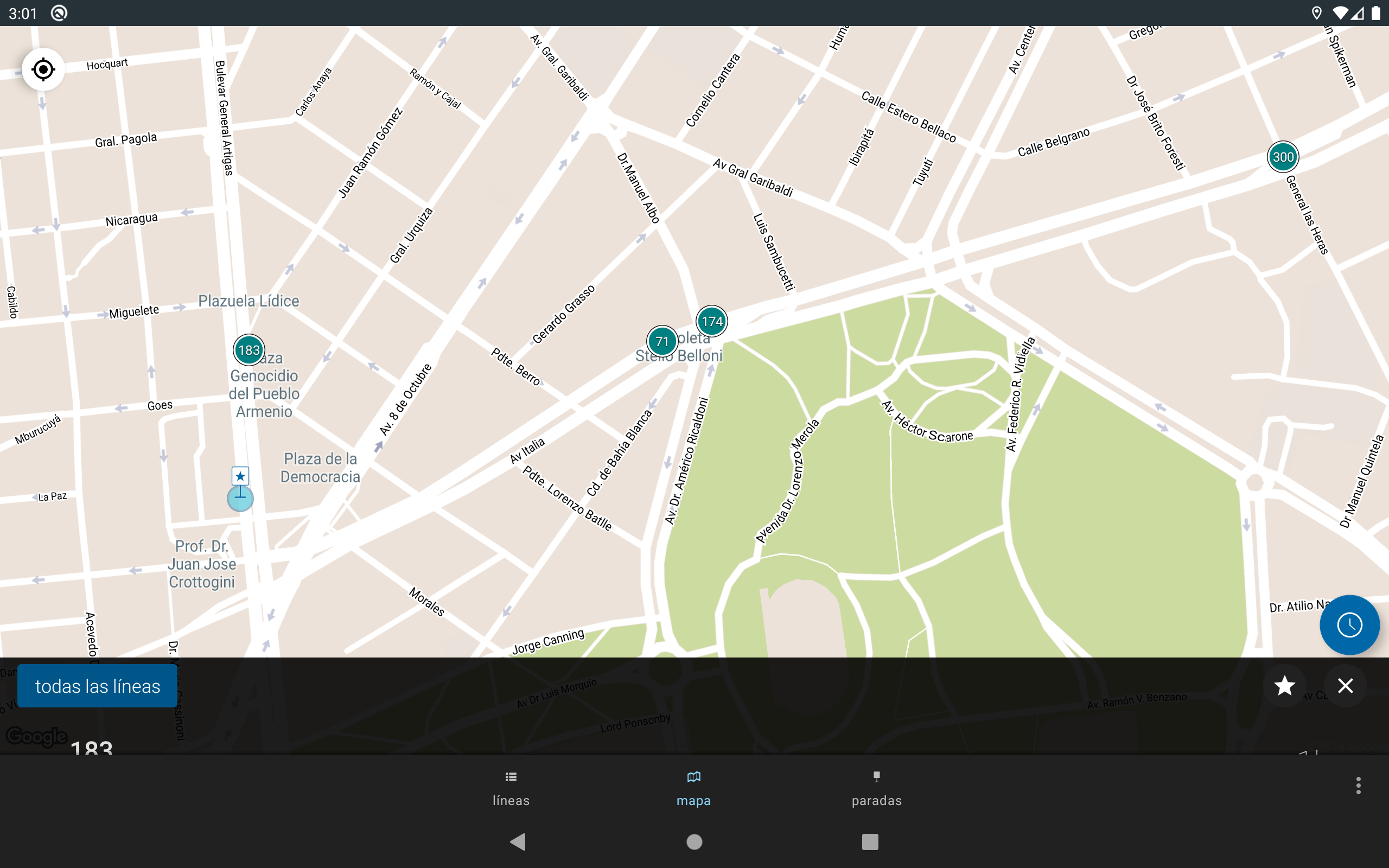1389x868 pixels.
Task: Switch to the paradas tab
Action: [x=876, y=789]
